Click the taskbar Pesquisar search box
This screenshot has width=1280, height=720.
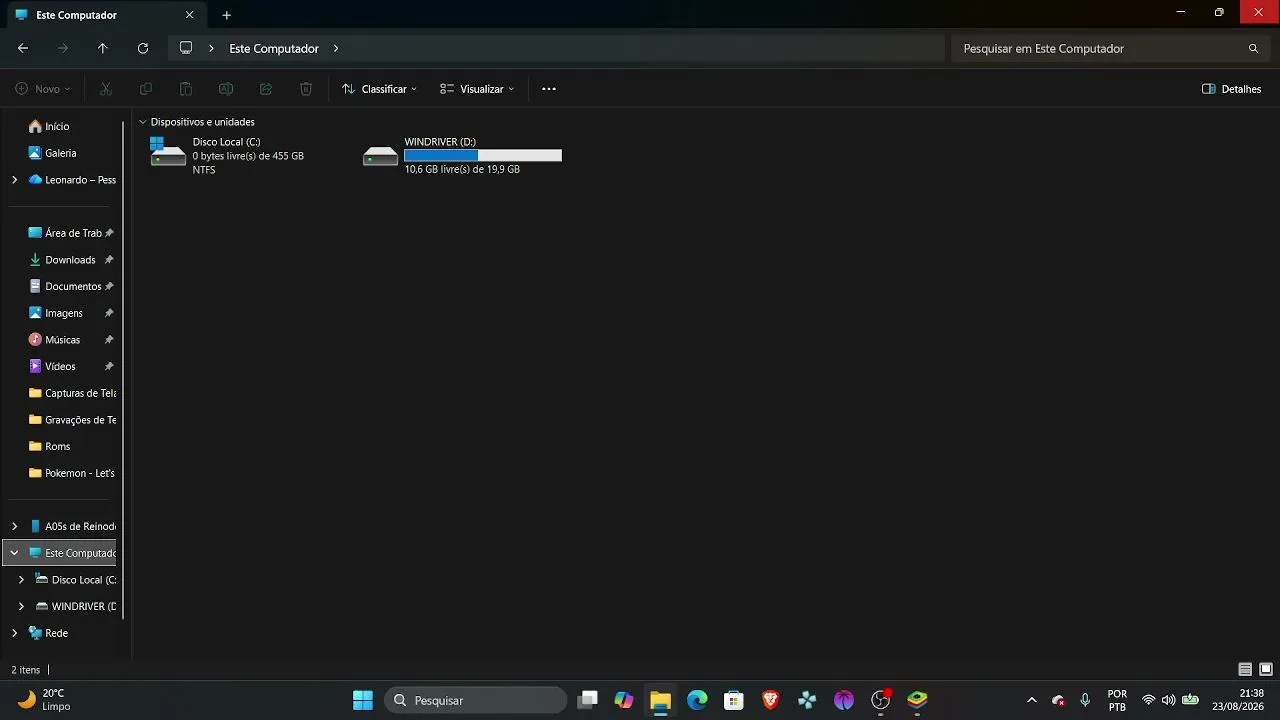[x=476, y=700]
